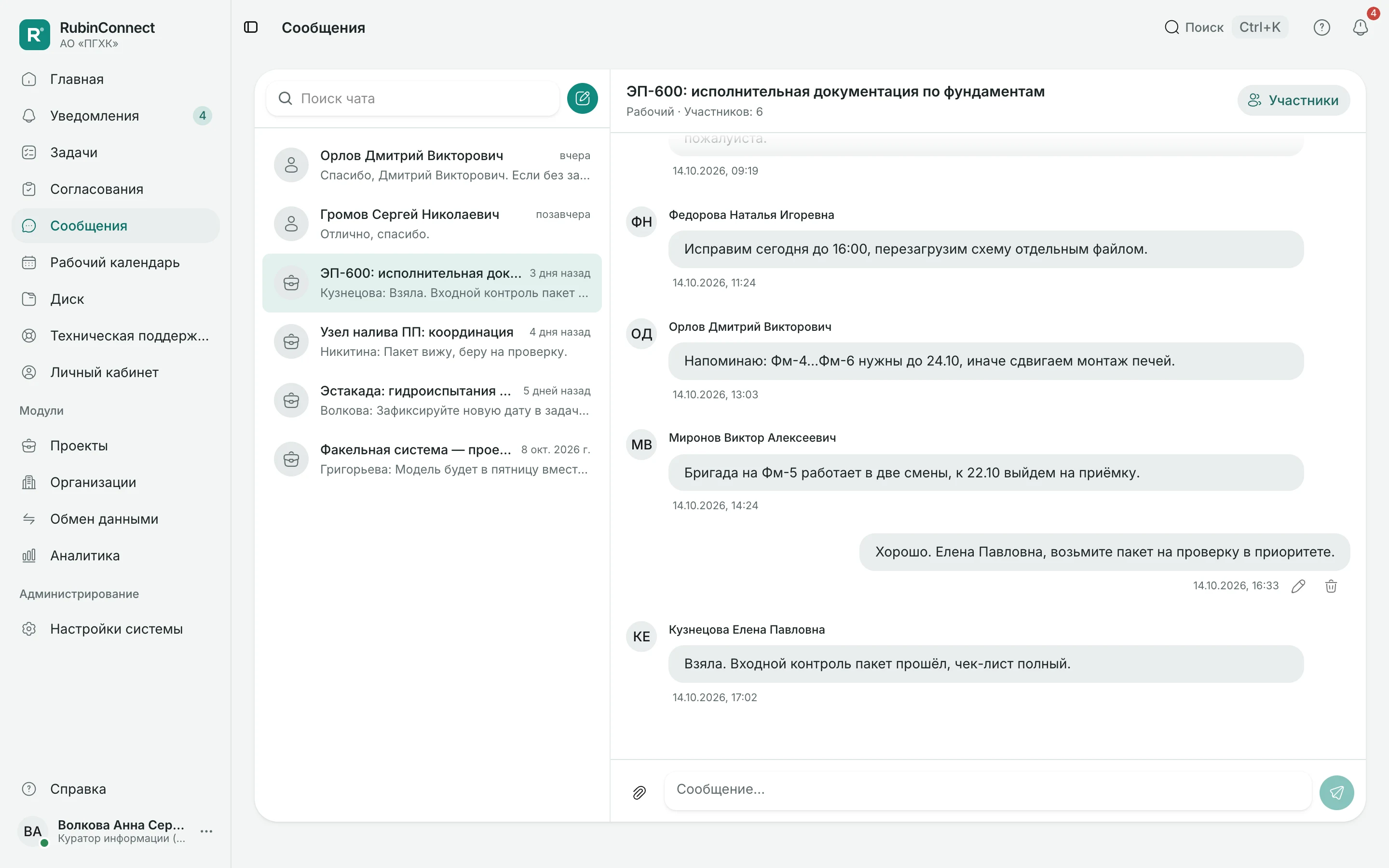
Task: Click Орлов Дмитрий Викторович chat avatar
Action: point(291,165)
